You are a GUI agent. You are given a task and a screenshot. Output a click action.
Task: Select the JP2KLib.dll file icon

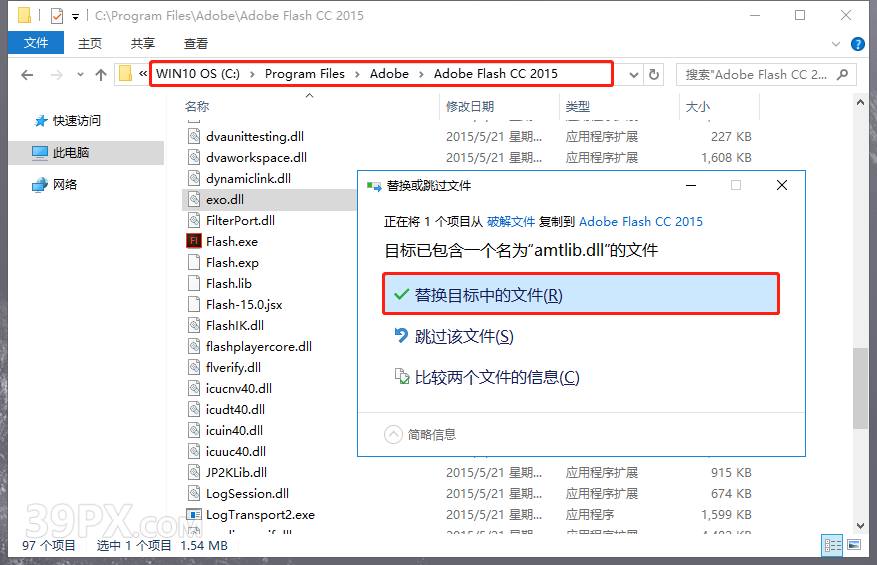pos(194,472)
